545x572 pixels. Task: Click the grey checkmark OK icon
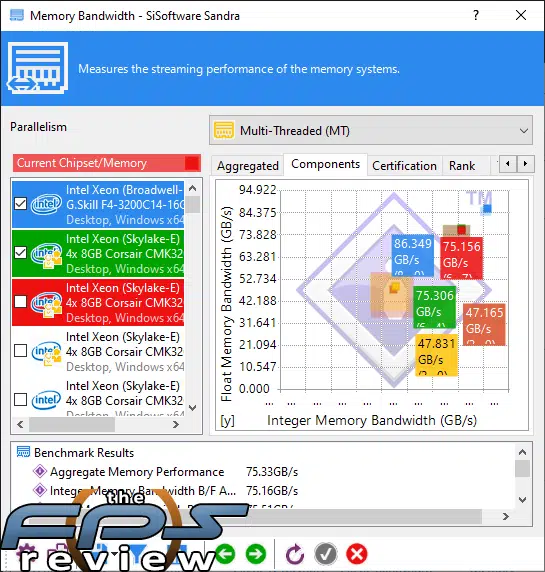pos(326,554)
